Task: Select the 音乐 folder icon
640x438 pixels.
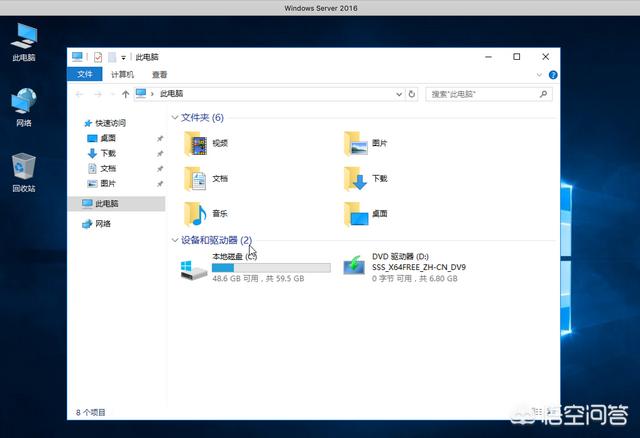Action: 196,214
